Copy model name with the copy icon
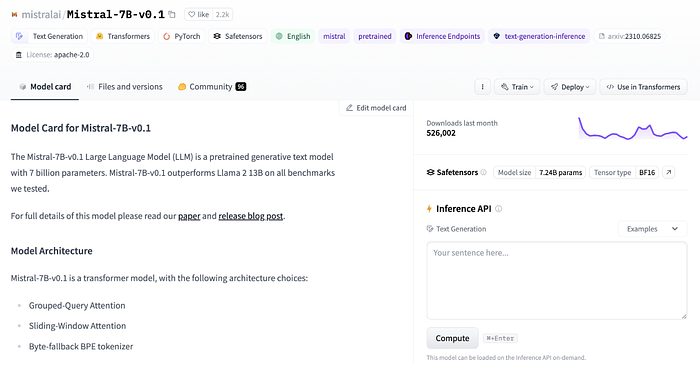The image size is (700, 373). (172, 15)
